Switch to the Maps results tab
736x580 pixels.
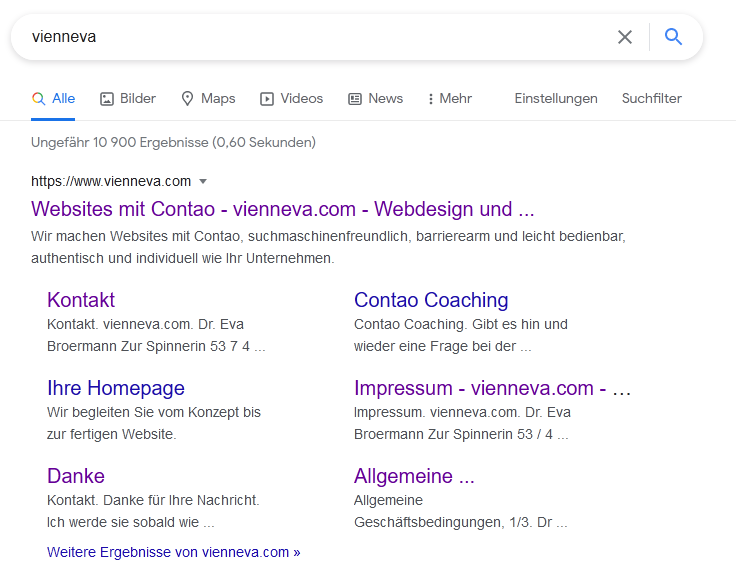(208, 99)
